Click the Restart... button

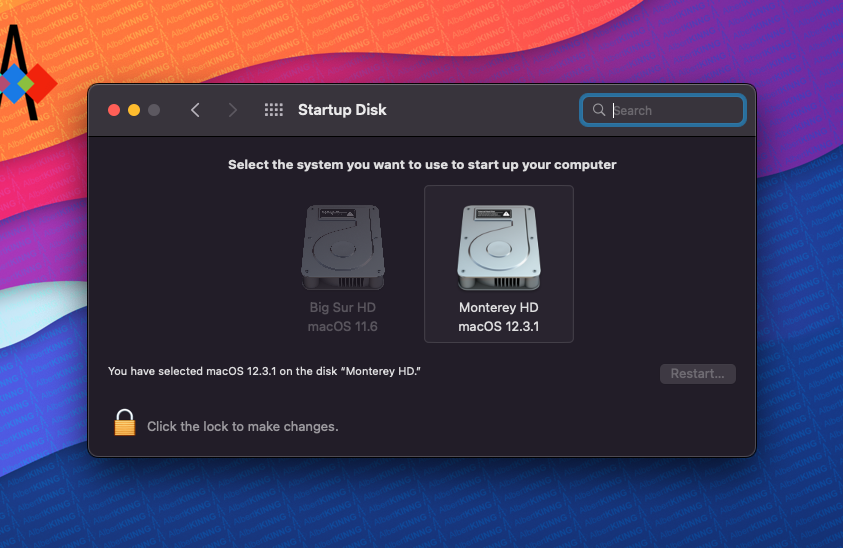pos(697,374)
